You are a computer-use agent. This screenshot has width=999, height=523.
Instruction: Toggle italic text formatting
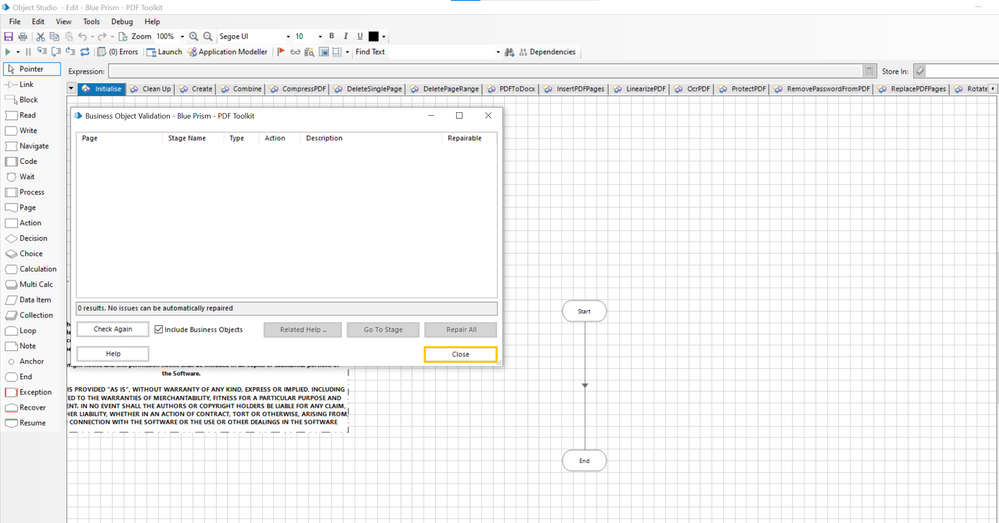point(346,37)
